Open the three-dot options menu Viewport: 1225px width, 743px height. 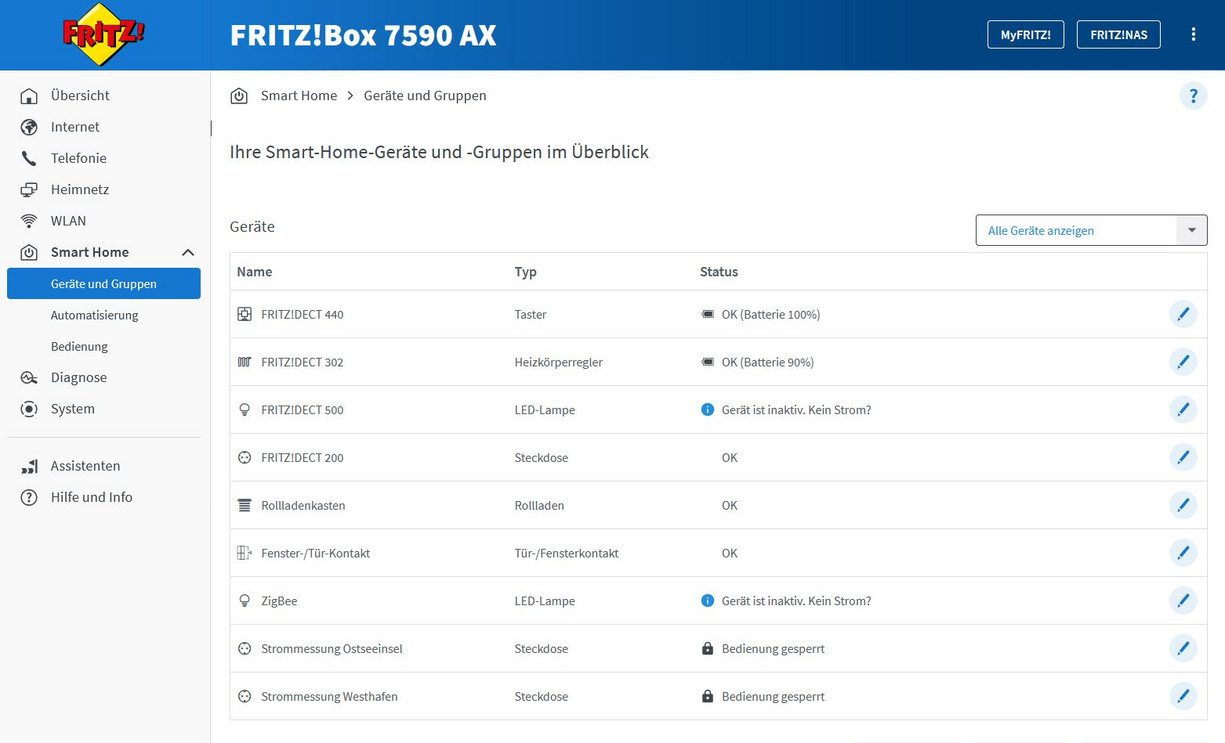[1193, 34]
